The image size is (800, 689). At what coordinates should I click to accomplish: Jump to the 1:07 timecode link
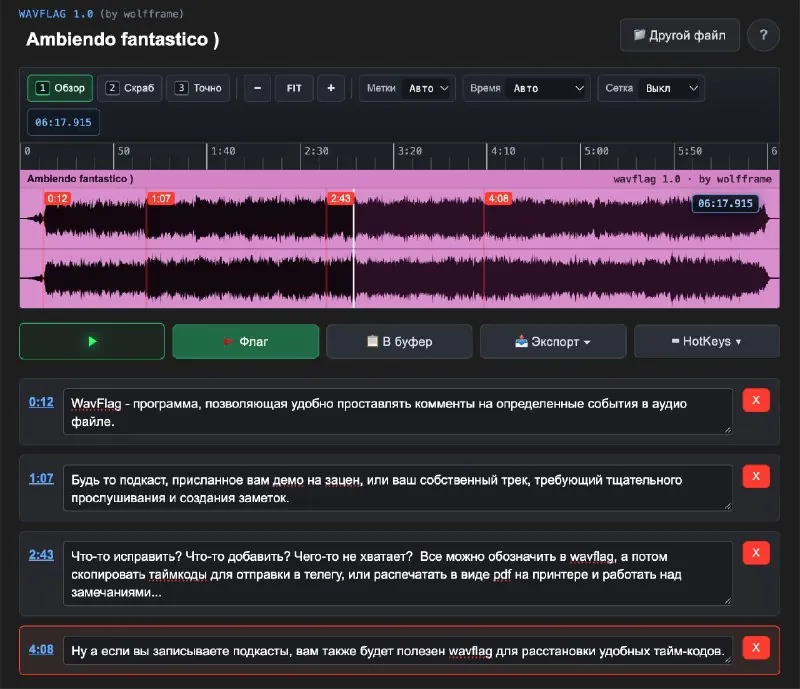(41, 478)
